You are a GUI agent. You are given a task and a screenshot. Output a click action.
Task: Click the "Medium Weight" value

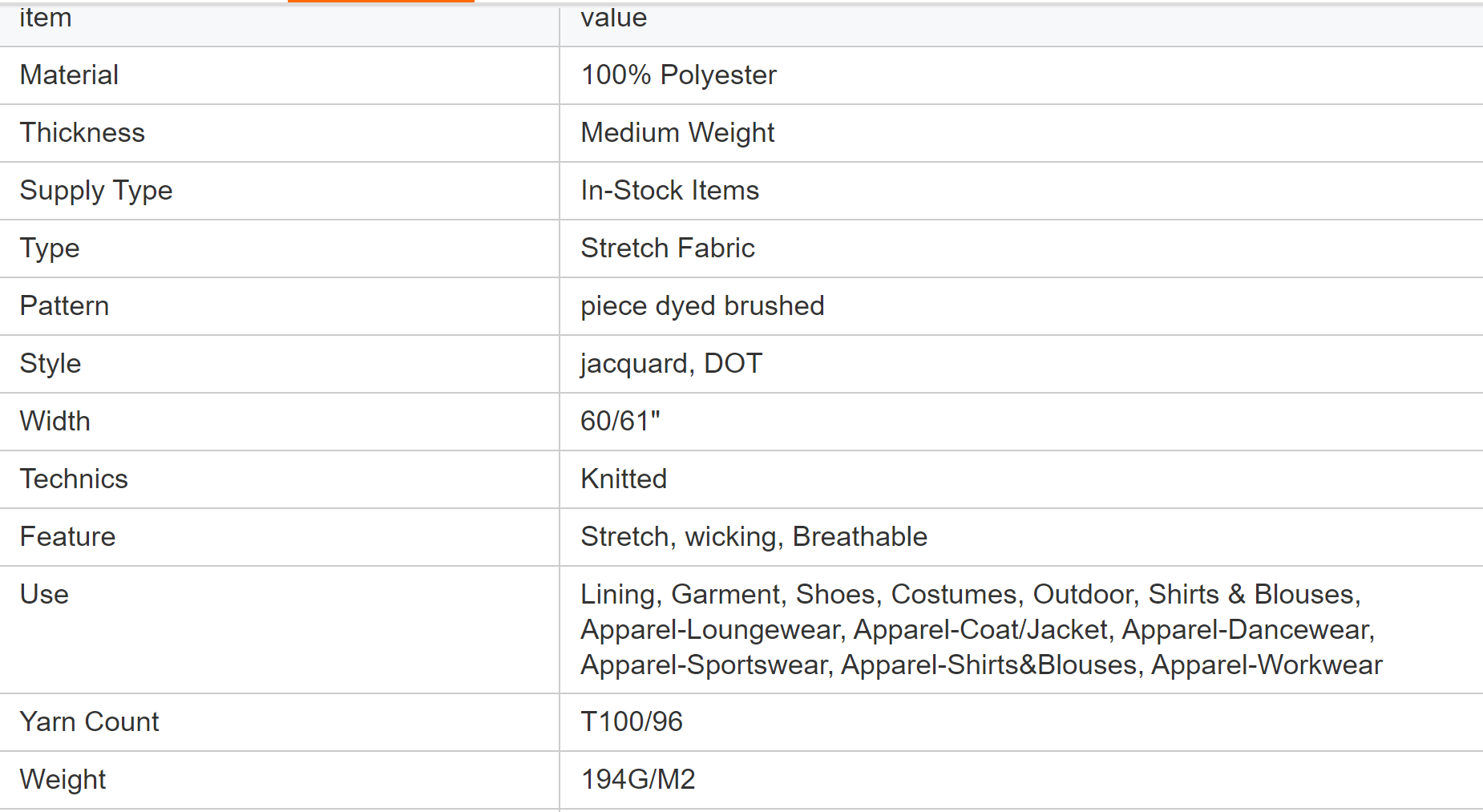(677, 133)
